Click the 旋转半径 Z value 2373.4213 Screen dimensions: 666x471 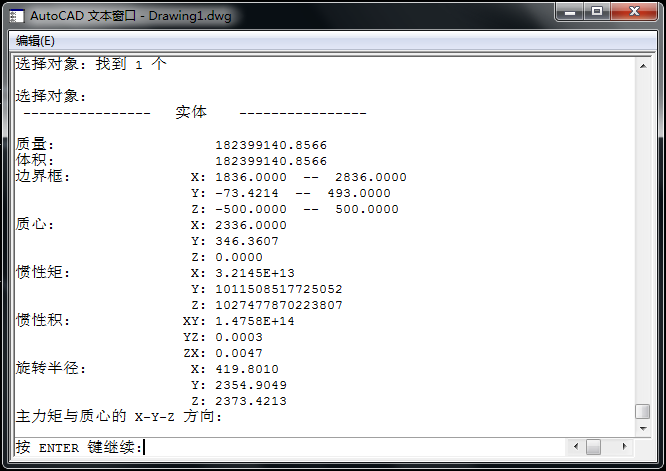[251, 401]
